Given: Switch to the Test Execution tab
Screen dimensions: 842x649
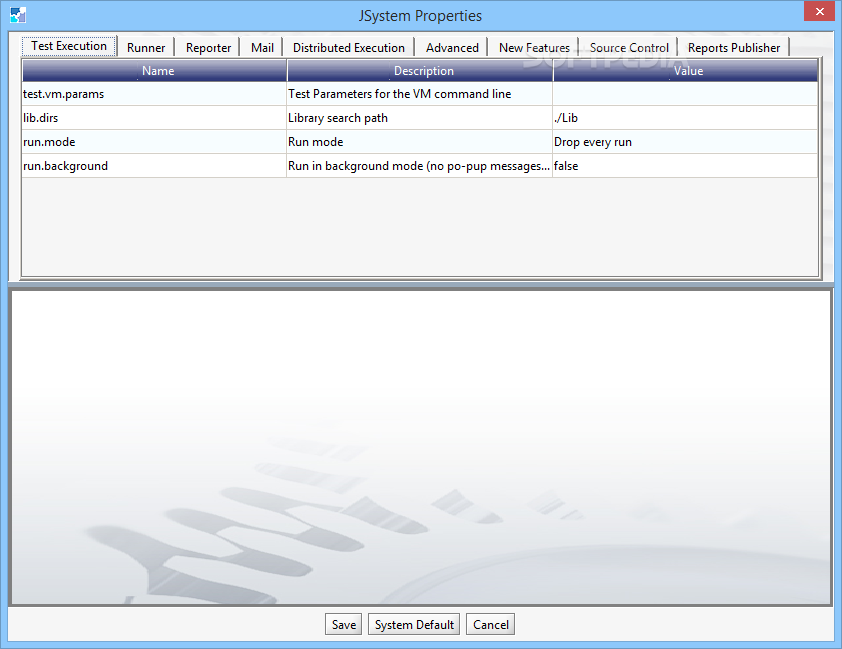Looking at the screenshot, I should coord(69,47).
